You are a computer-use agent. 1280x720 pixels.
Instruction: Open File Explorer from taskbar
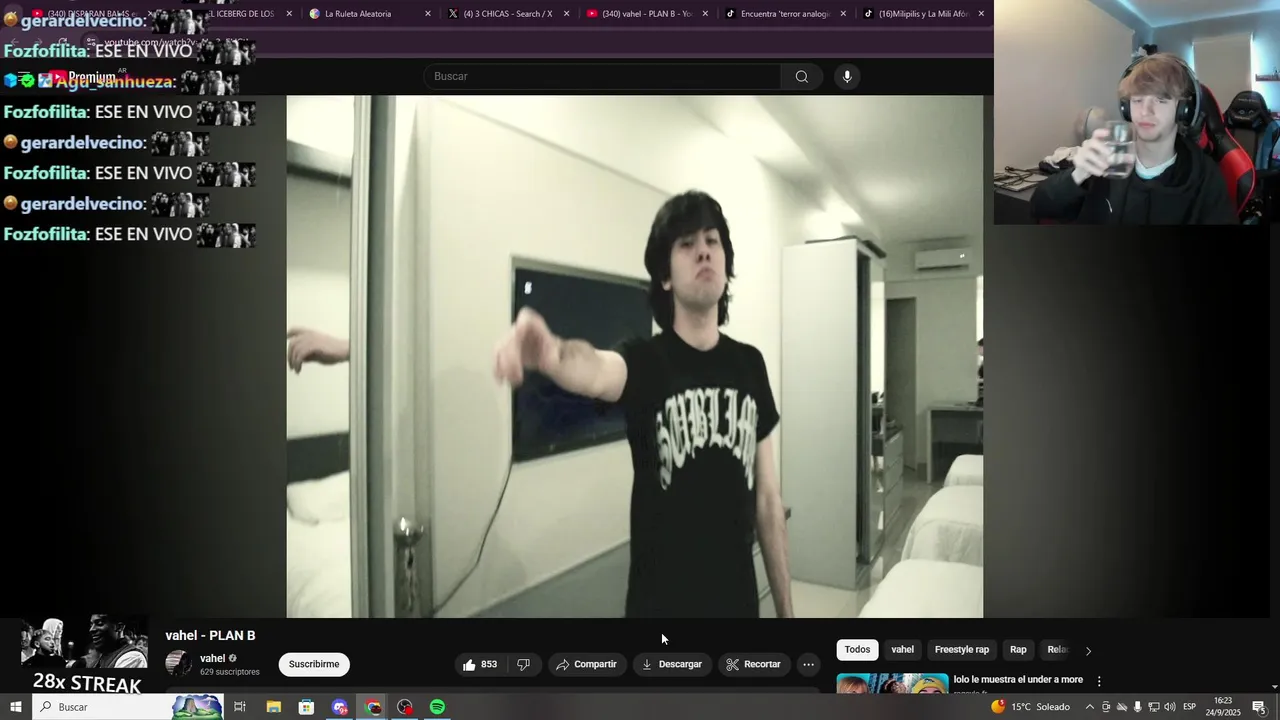[x=273, y=707]
